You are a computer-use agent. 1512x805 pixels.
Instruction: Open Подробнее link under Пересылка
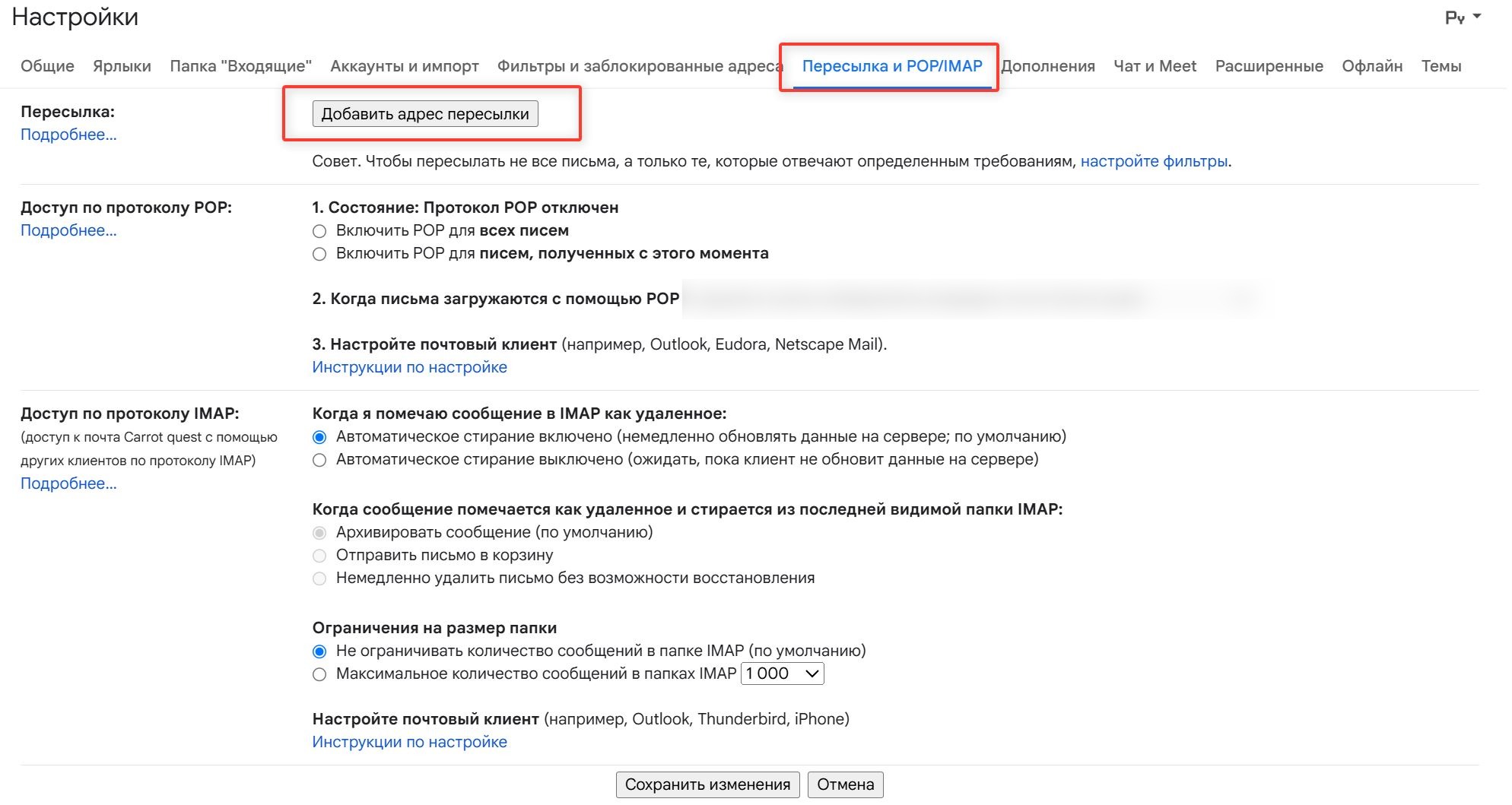68,135
